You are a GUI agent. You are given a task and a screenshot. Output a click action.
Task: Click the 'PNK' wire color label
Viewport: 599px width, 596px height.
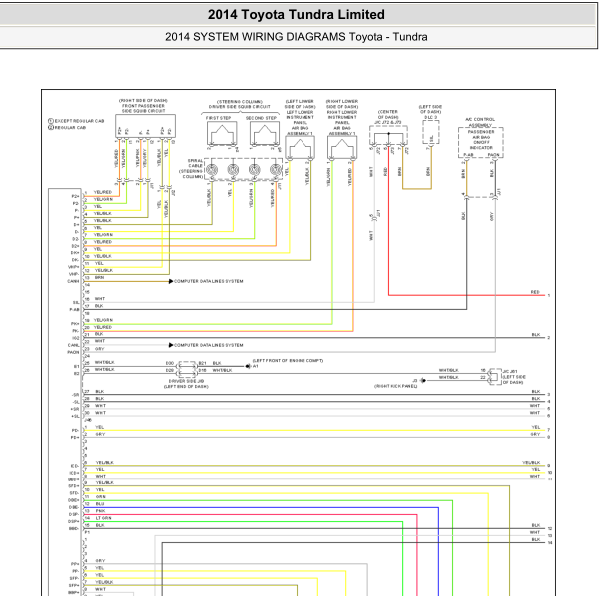tap(100, 511)
